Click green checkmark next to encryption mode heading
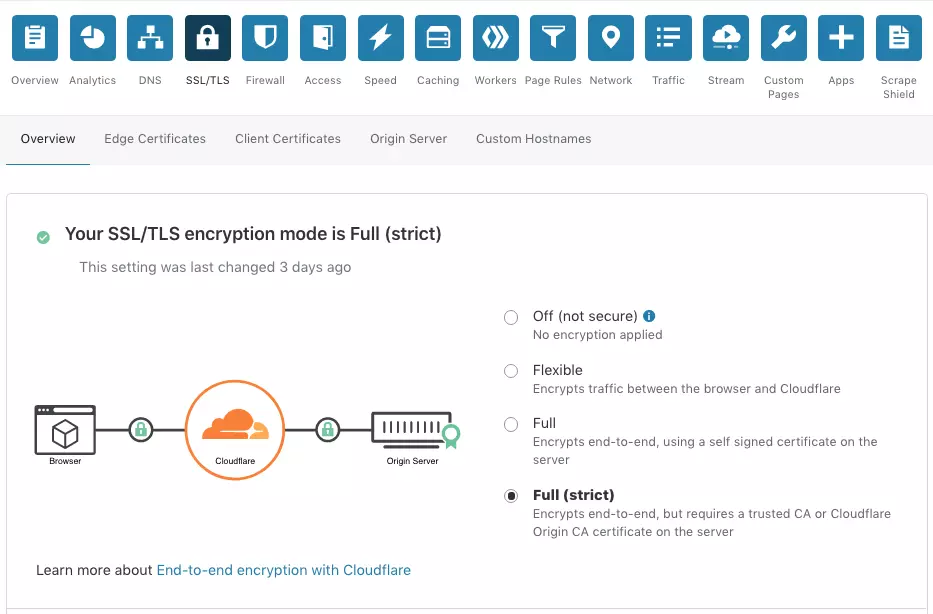 [x=43, y=237]
